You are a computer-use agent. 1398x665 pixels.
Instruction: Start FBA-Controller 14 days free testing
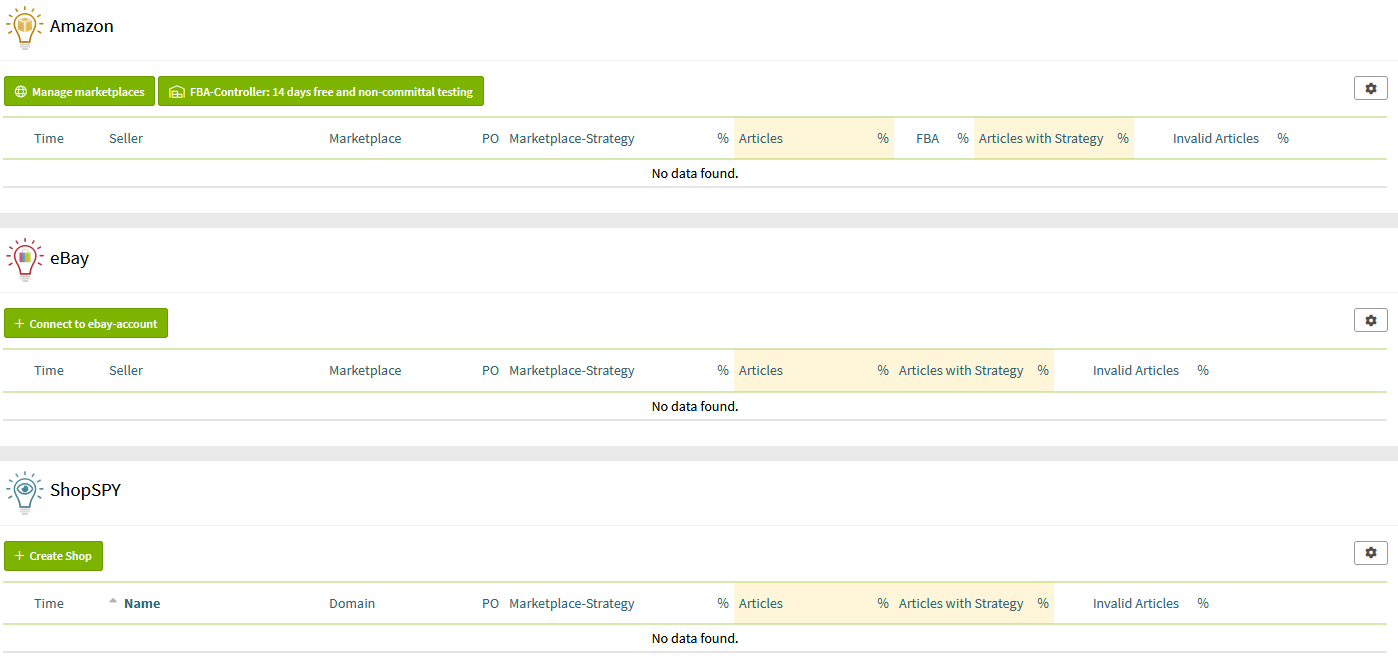pos(321,91)
